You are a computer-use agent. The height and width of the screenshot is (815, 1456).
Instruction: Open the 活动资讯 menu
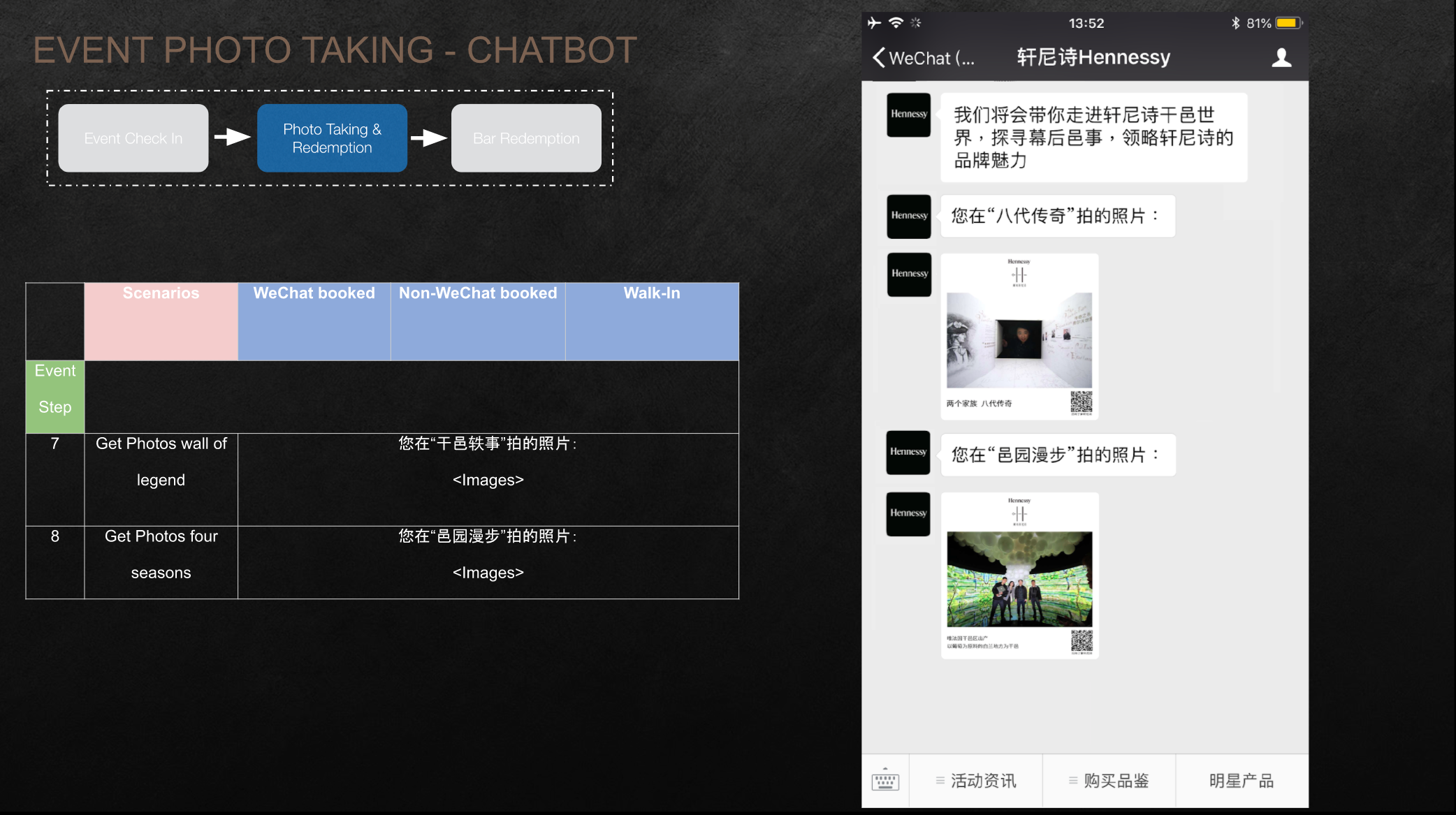point(976,781)
